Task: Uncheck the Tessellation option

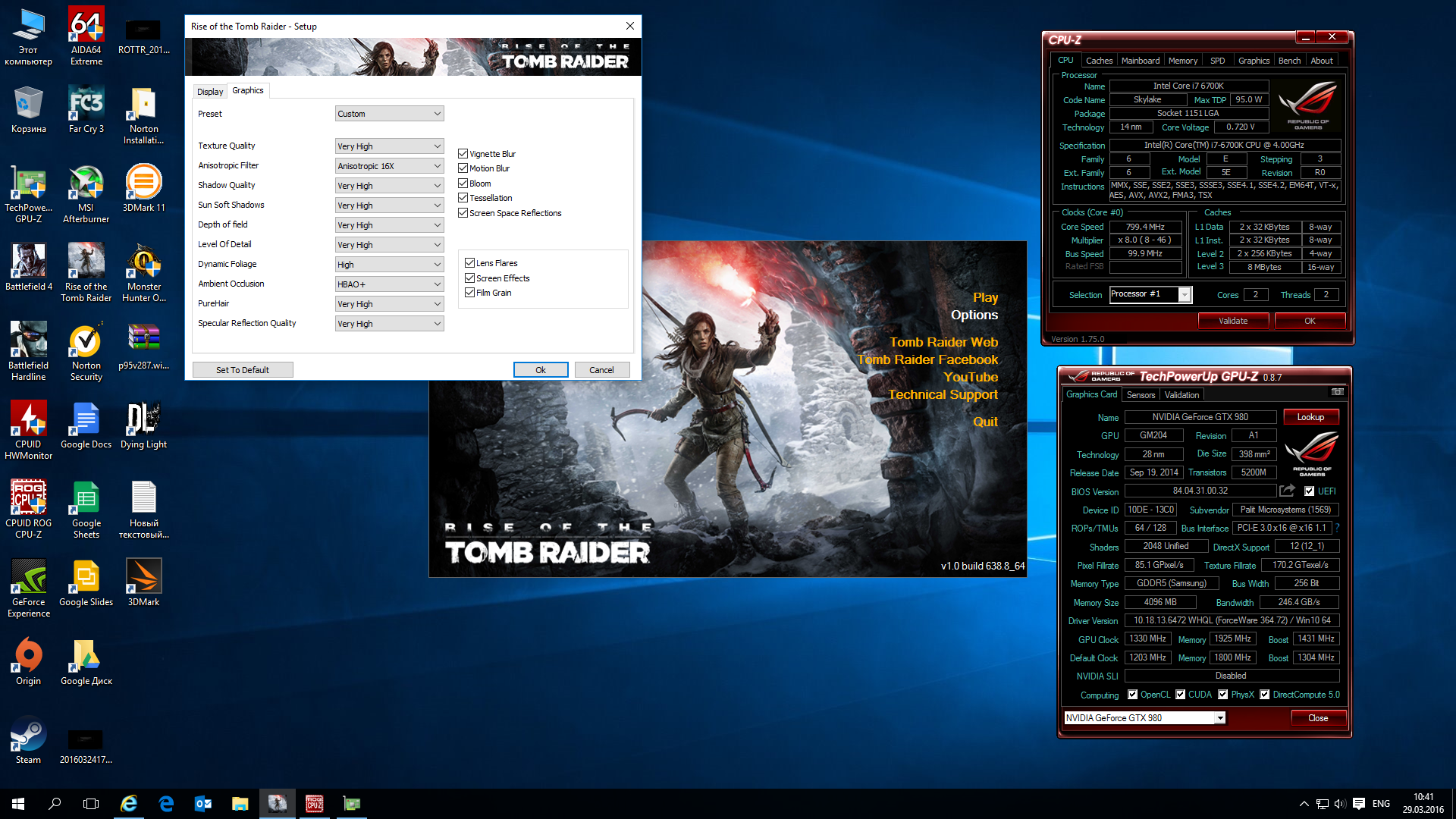Action: [x=463, y=198]
